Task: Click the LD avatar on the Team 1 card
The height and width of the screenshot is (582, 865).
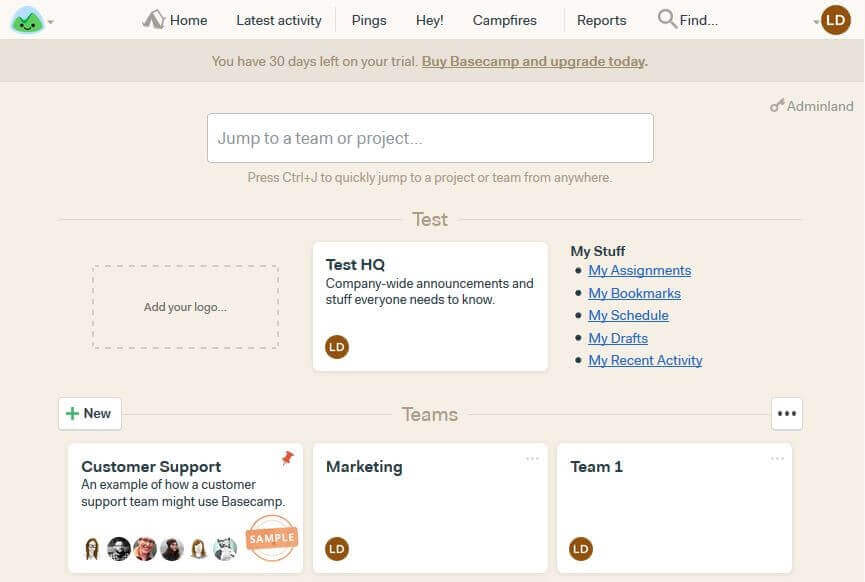Action: click(581, 549)
